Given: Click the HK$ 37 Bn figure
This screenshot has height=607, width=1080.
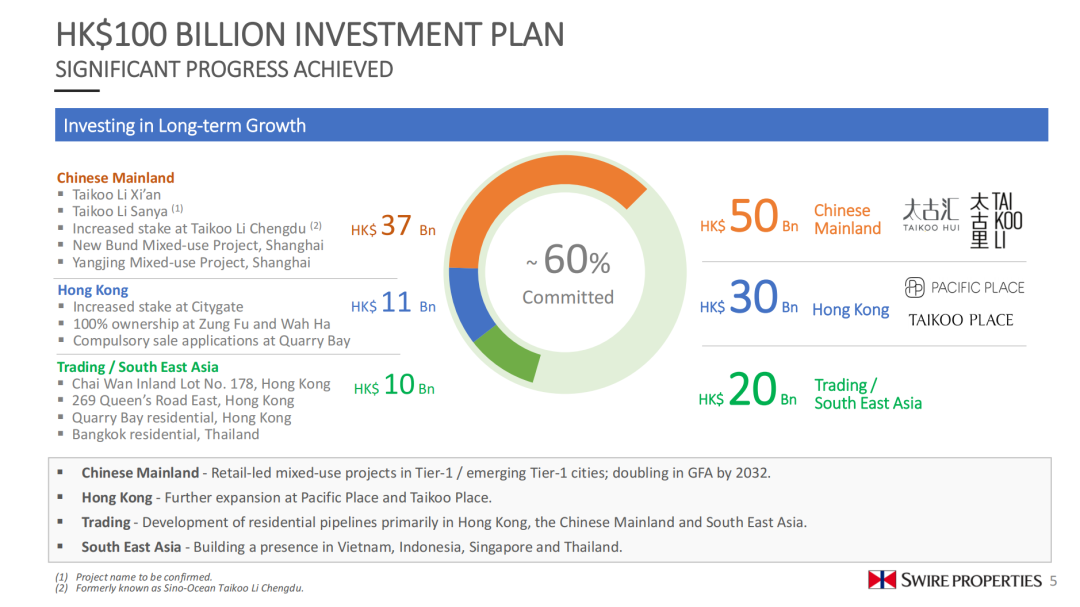Looking at the screenshot, I should click(x=393, y=228).
